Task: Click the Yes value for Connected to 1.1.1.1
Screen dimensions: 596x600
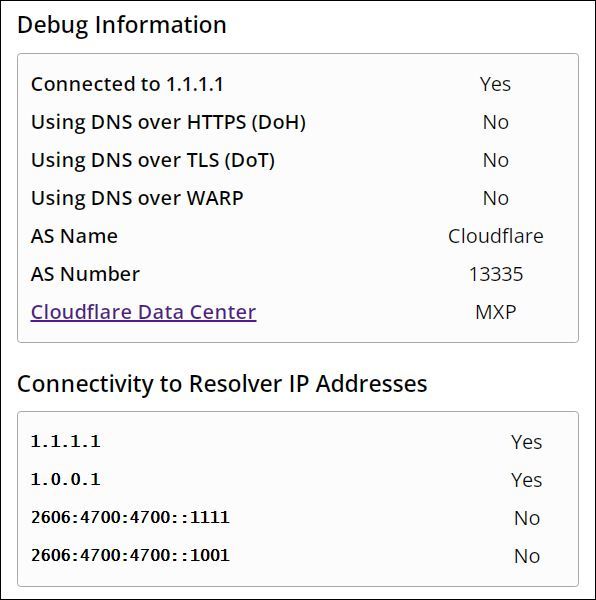Action: [495, 84]
